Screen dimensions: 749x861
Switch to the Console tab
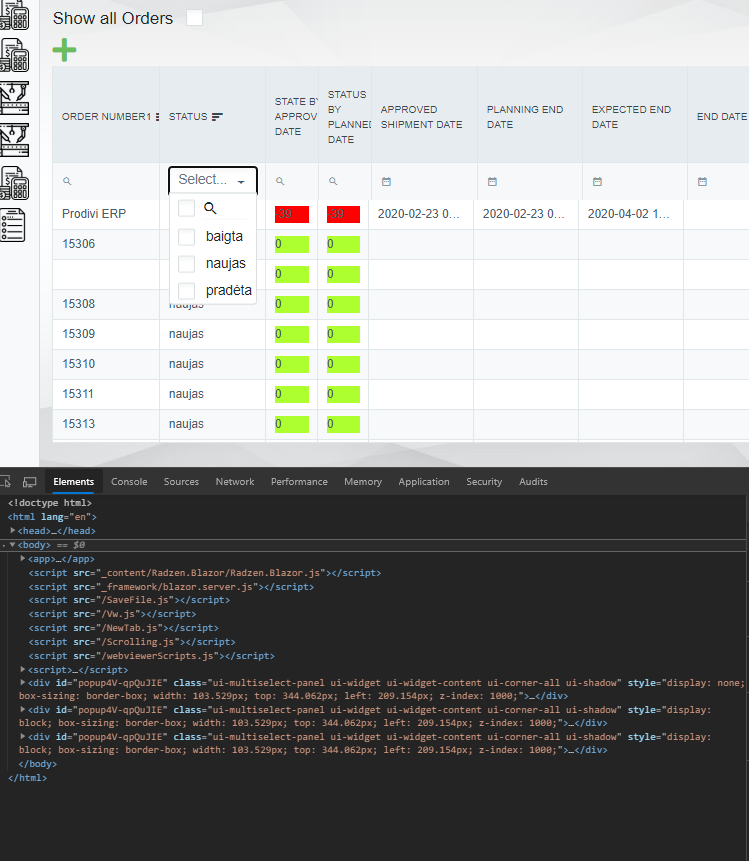point(129,482)
